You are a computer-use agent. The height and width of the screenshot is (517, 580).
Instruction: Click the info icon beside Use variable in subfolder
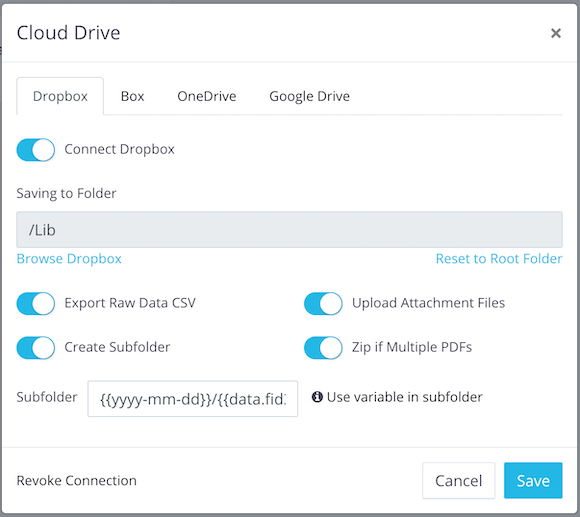pos(317,397)
